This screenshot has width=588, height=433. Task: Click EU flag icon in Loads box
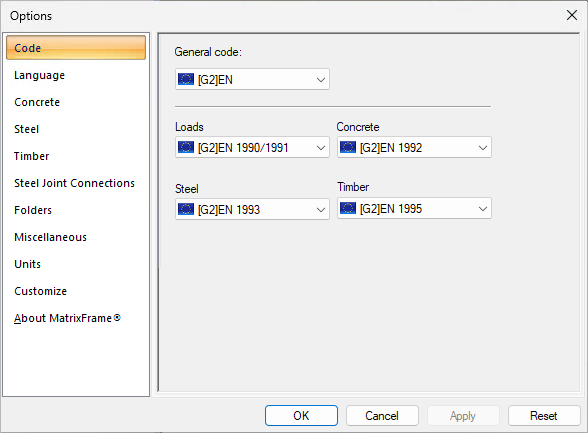coord(186,147)
